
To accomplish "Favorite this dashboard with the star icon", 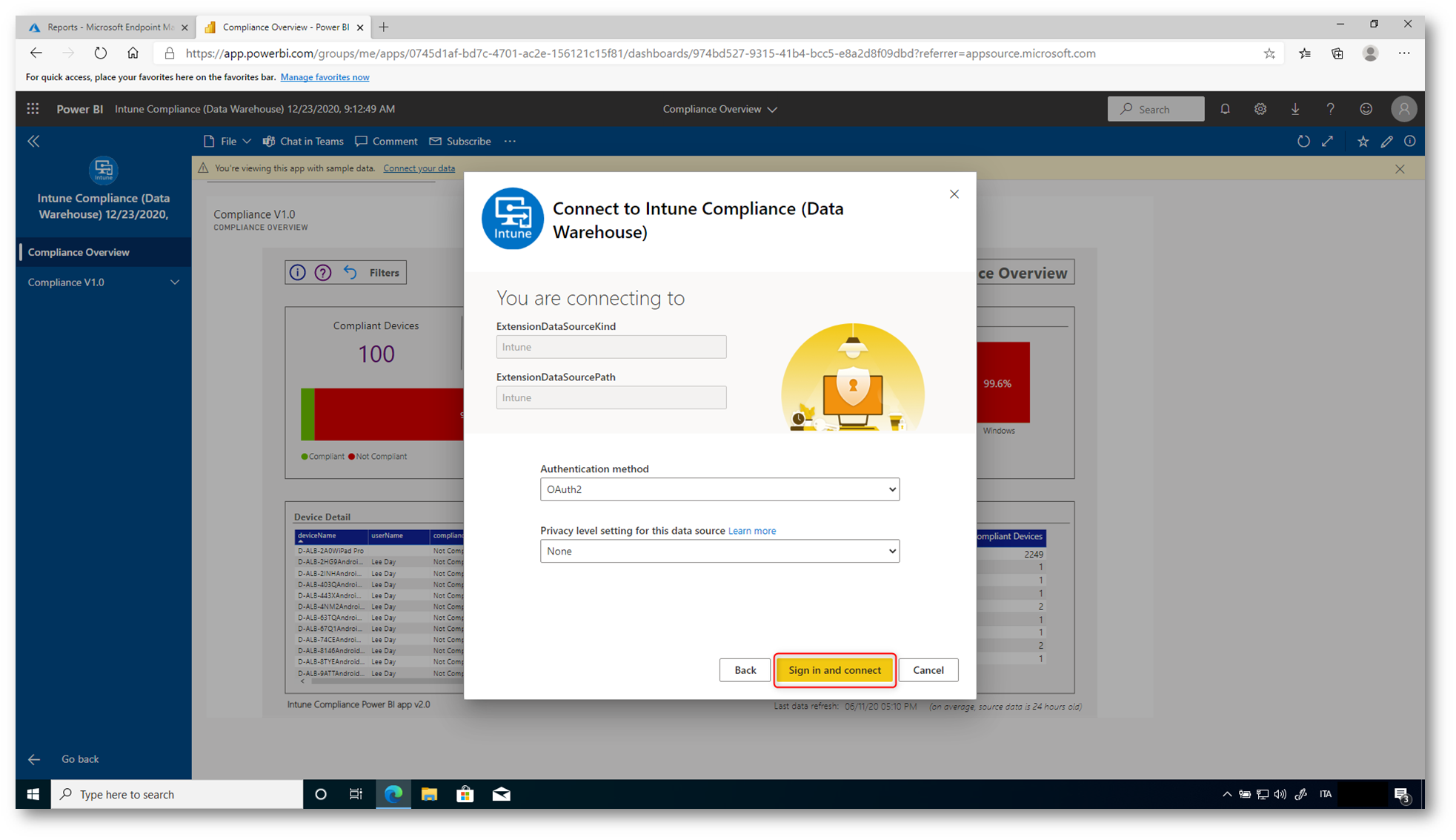I will (x=1363, y=142).
